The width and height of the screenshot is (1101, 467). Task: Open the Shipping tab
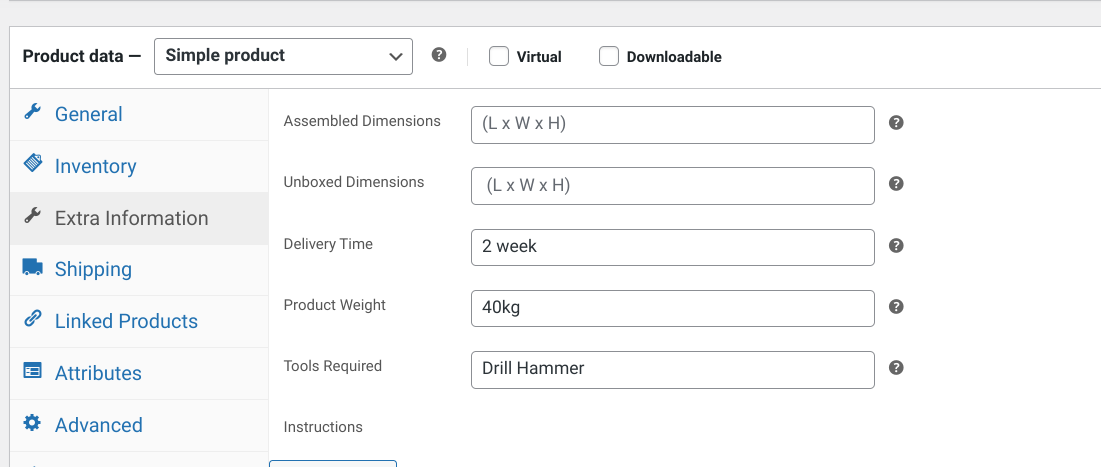93,269
